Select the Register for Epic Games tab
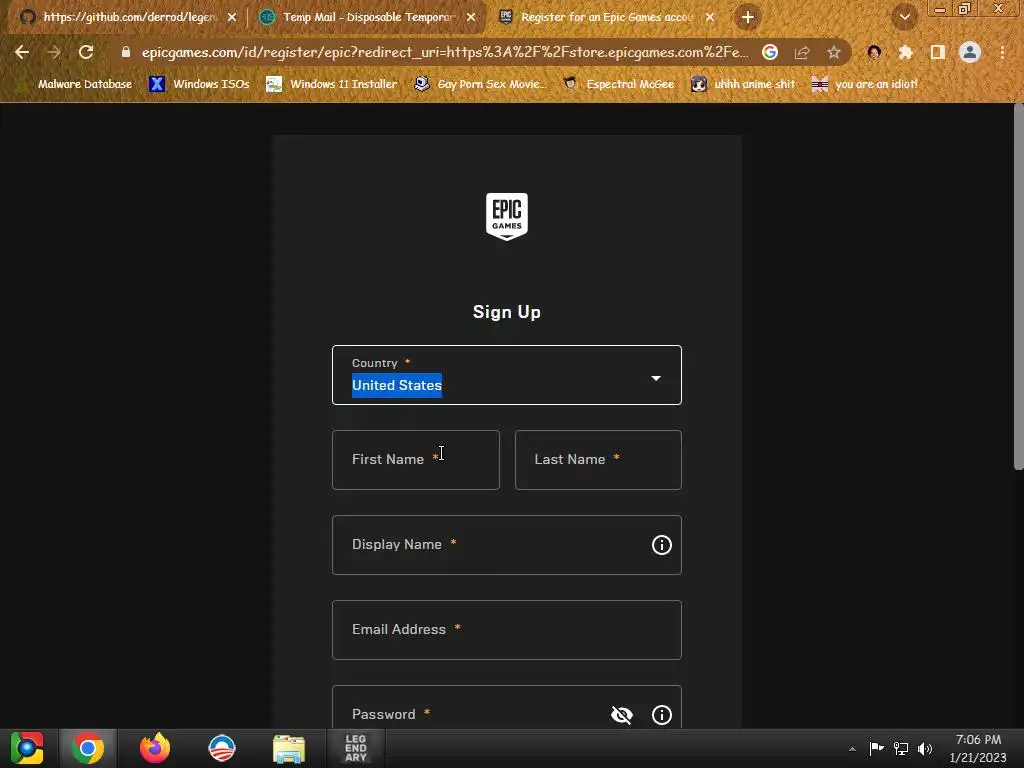This screenshot has width=1024, height=768. pos(607,17)
